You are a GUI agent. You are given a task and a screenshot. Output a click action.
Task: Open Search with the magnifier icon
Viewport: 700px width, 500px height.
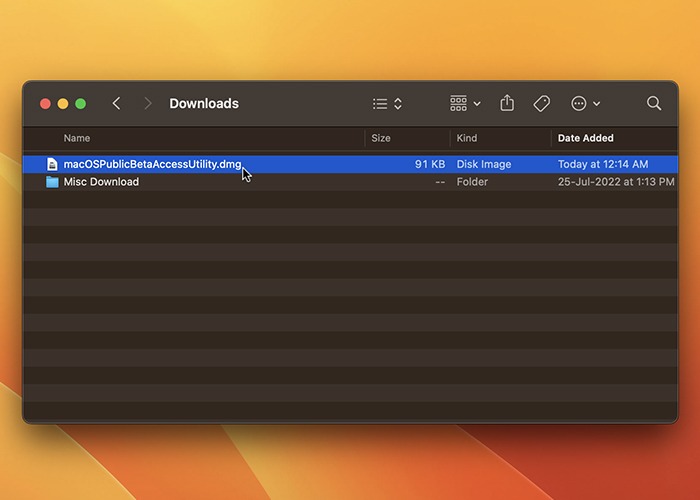click(x=654, y=103)
